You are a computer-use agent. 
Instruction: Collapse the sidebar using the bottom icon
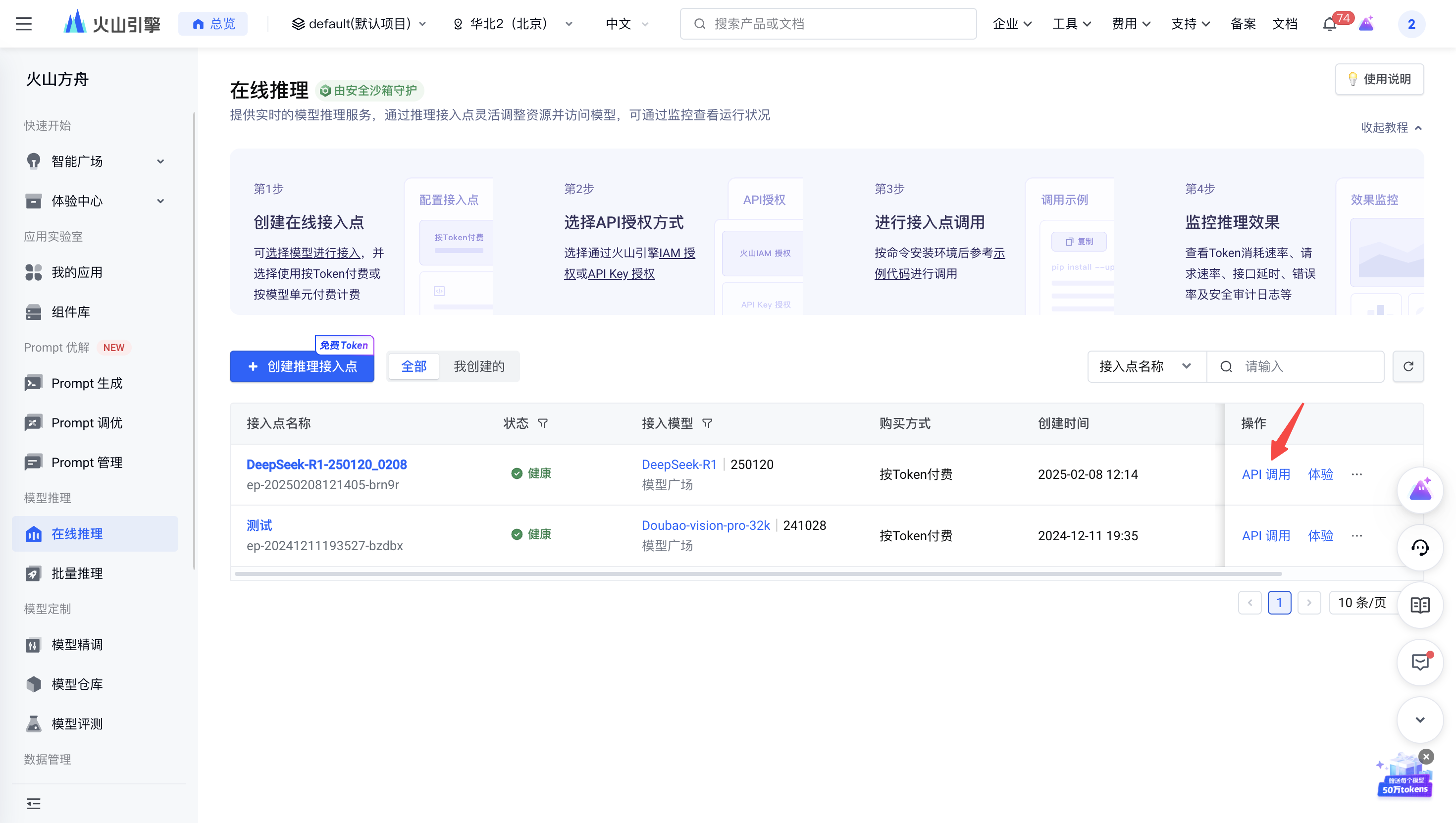point(33,803)
